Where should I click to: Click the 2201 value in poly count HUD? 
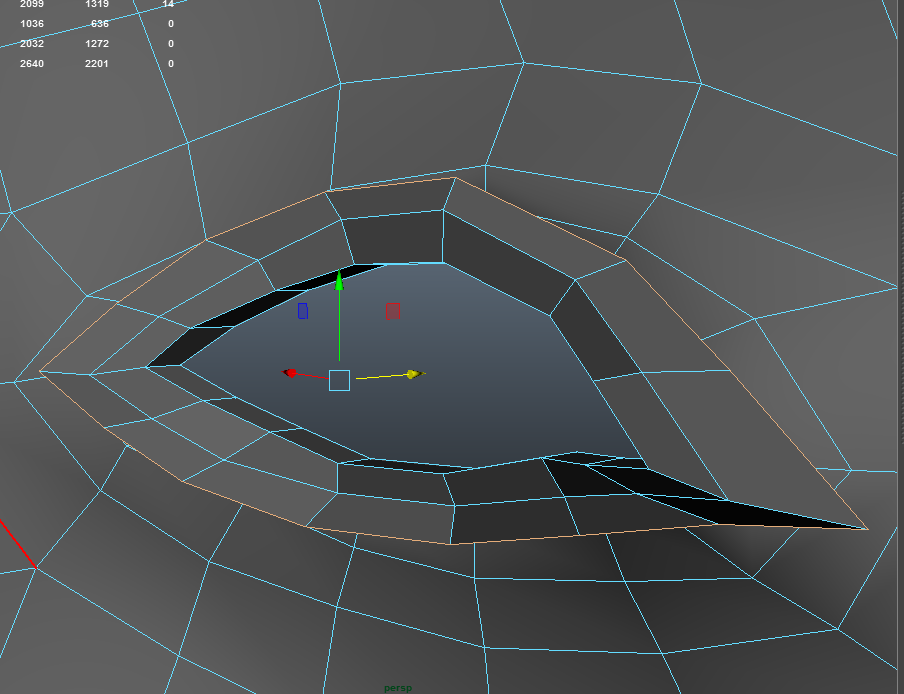pos(97,64)
